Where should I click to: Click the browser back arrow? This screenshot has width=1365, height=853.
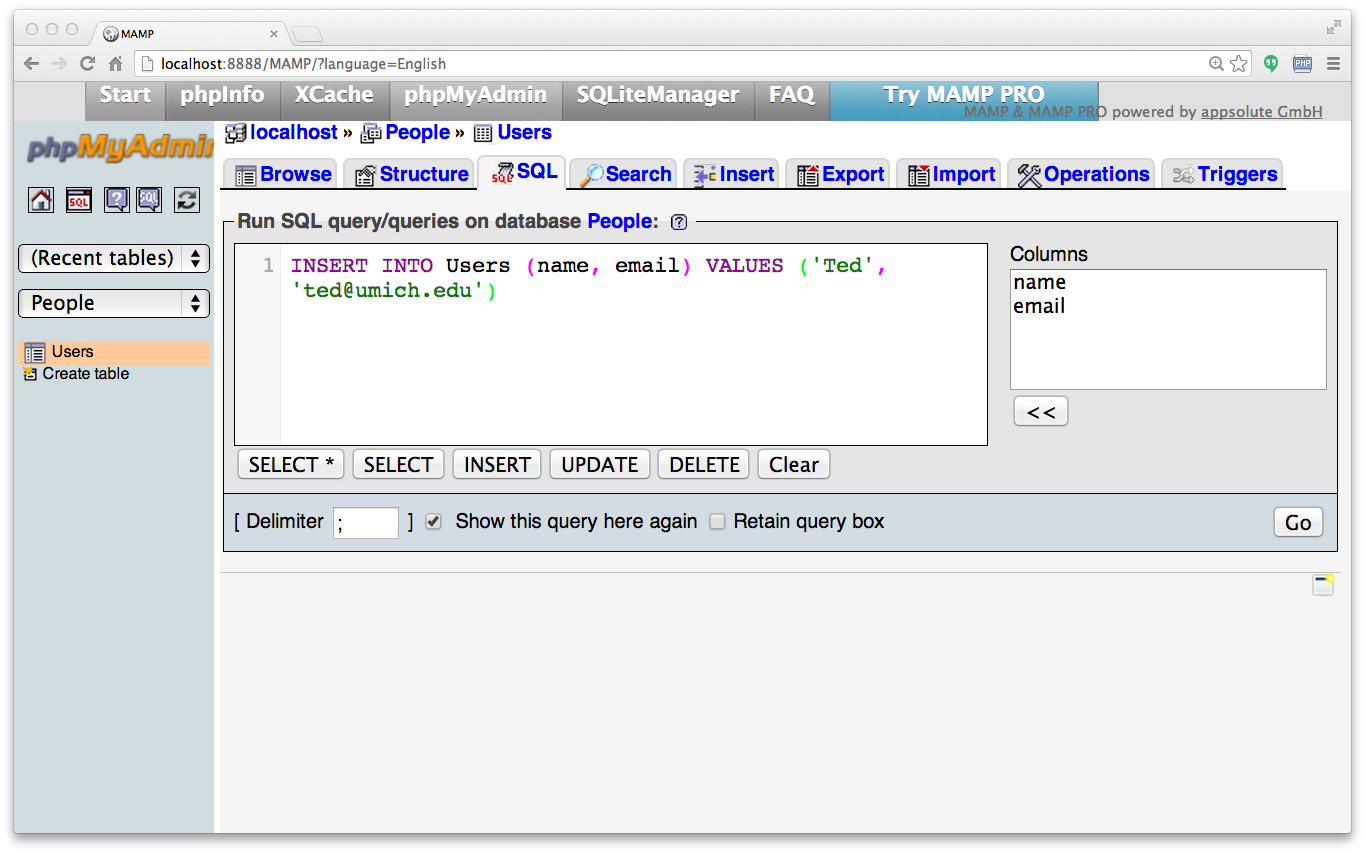[31, 64]
